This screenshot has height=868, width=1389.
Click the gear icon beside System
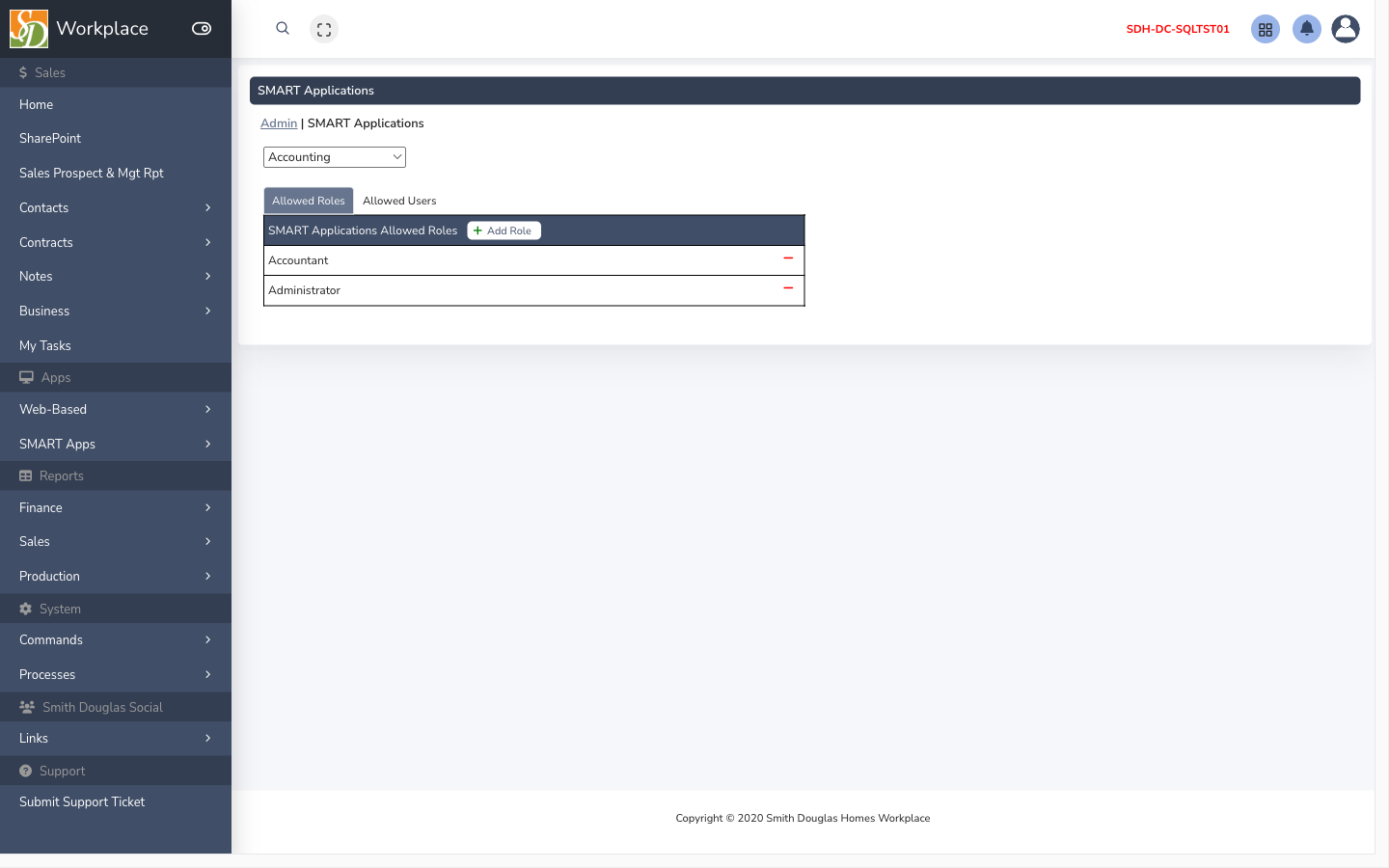pyautogui.click(x=26, y=609)
